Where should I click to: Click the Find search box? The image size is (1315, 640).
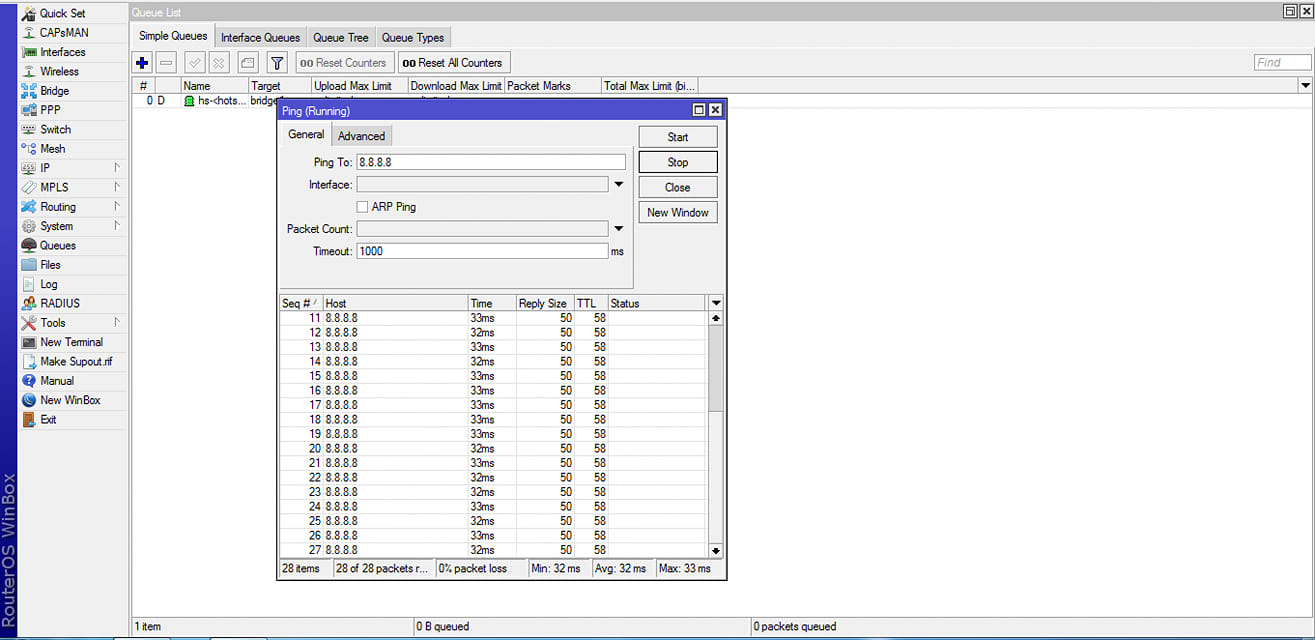[1282, 62]
